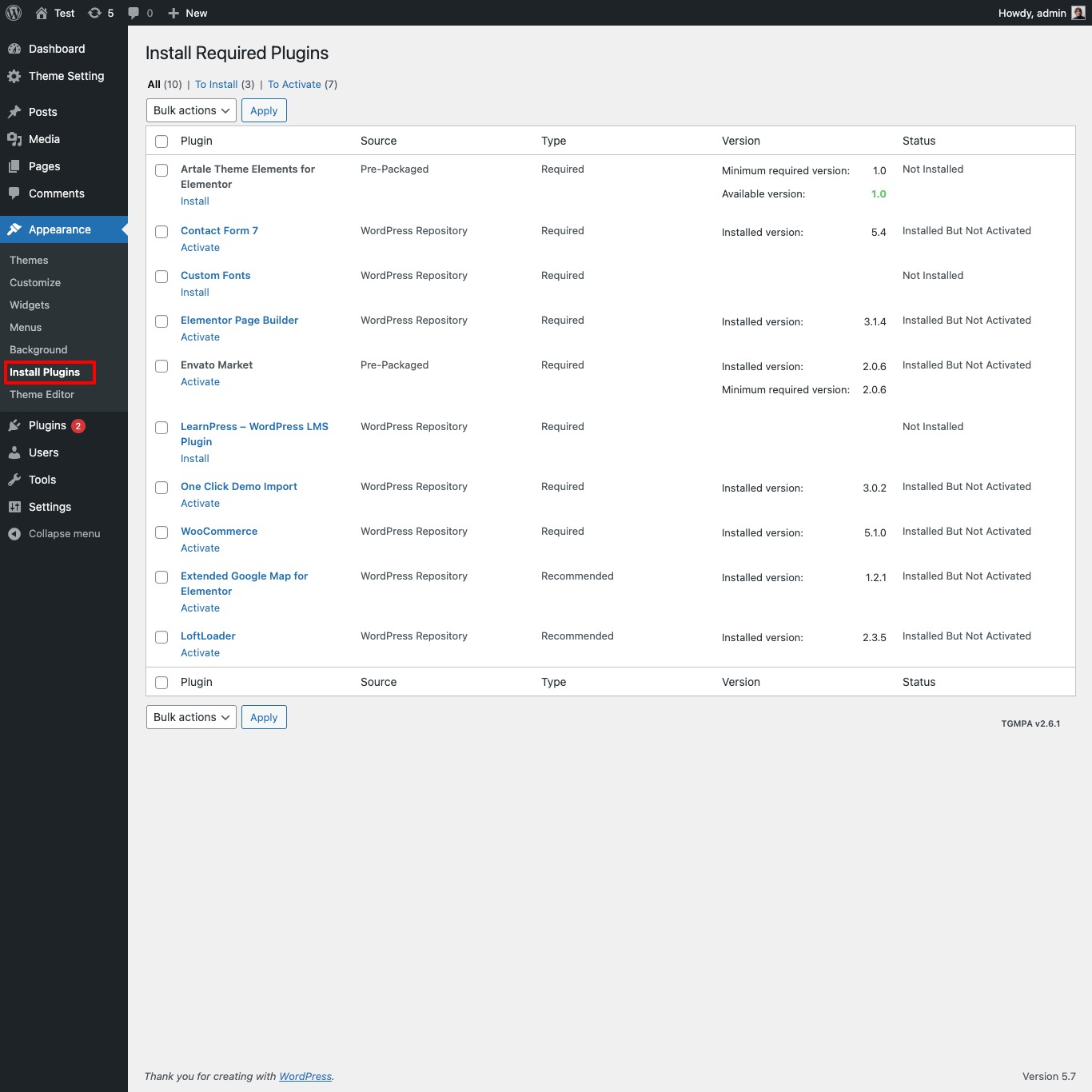Open updates via the refresh icon showing 5
1092x1092 pixels.
94,13
